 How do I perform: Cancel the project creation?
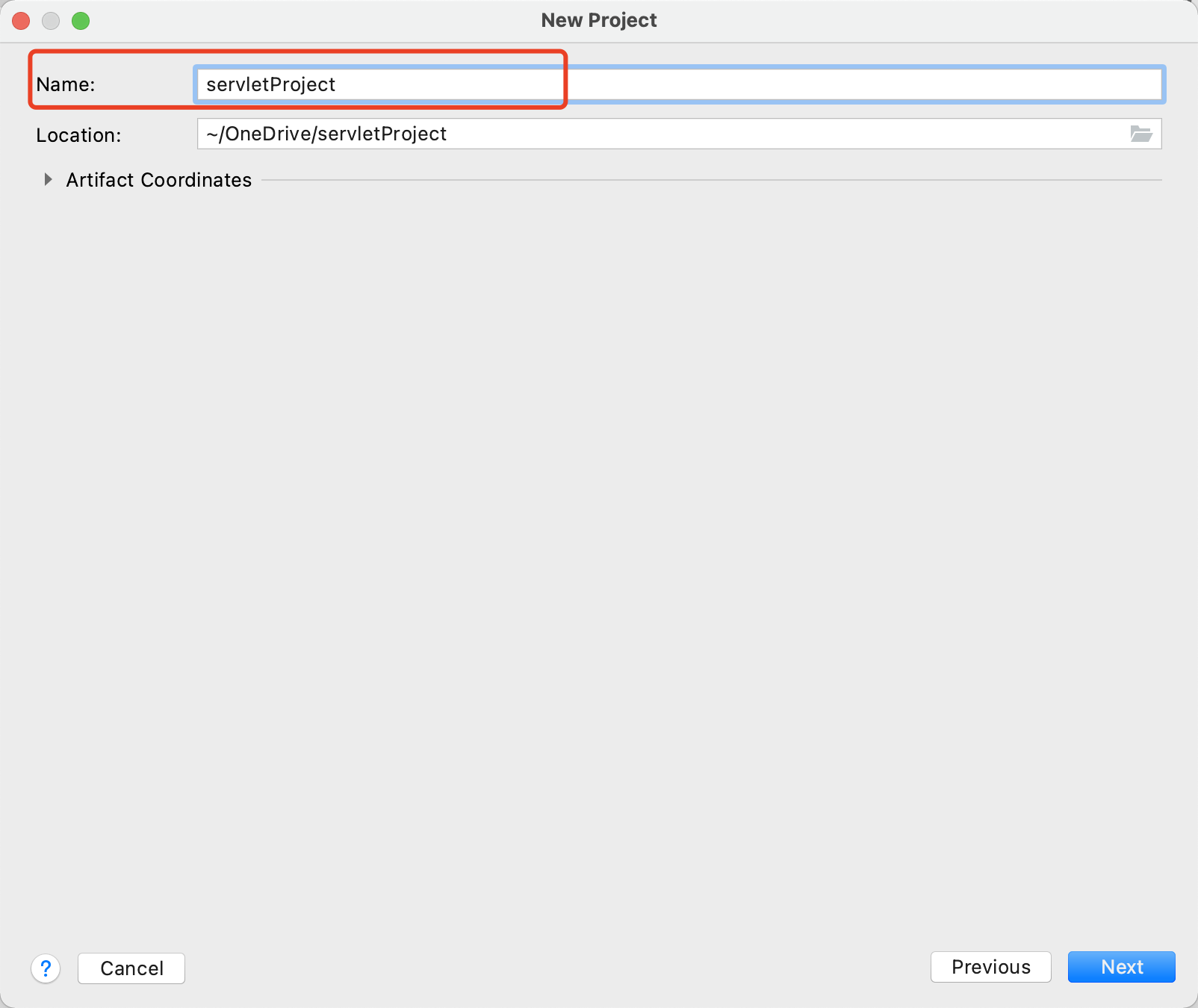131,968
